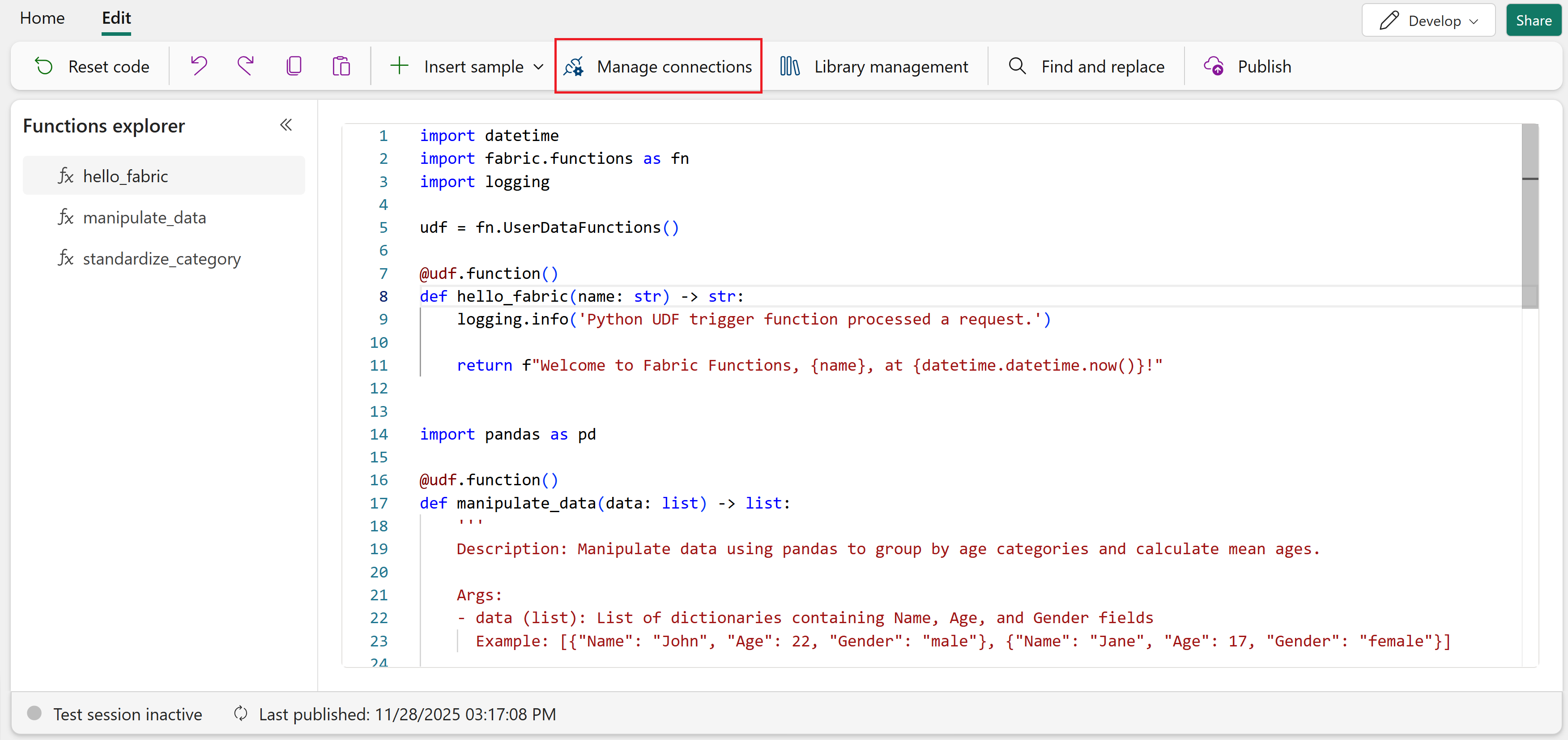Publish the functions
Screen dimensions: 1568x740
tap(1248, 66)
